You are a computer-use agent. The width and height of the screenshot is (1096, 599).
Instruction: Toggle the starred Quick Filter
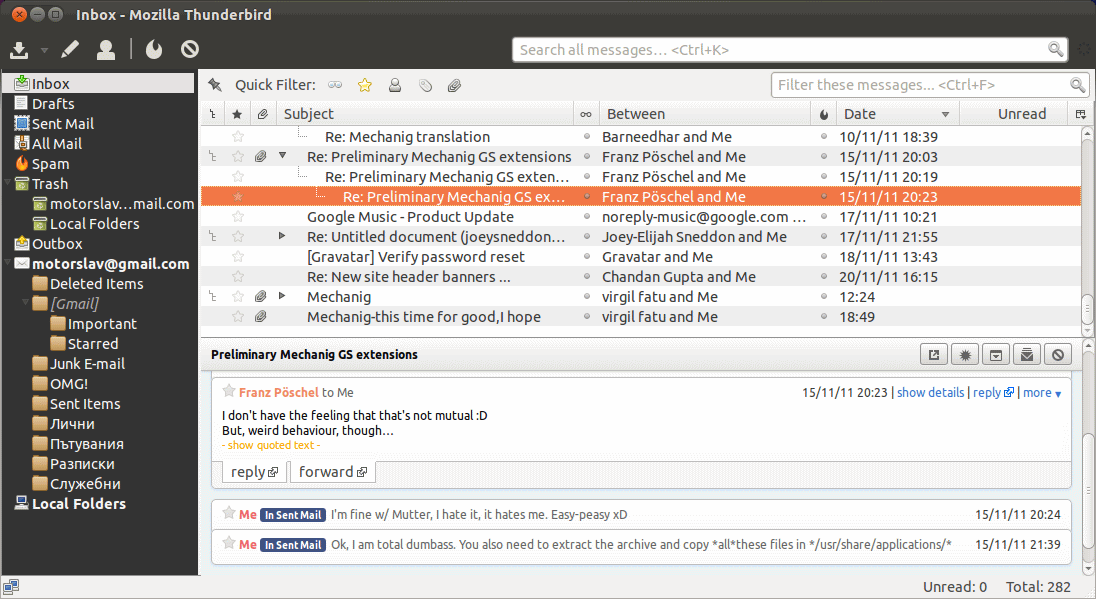[x=365, y=85]
